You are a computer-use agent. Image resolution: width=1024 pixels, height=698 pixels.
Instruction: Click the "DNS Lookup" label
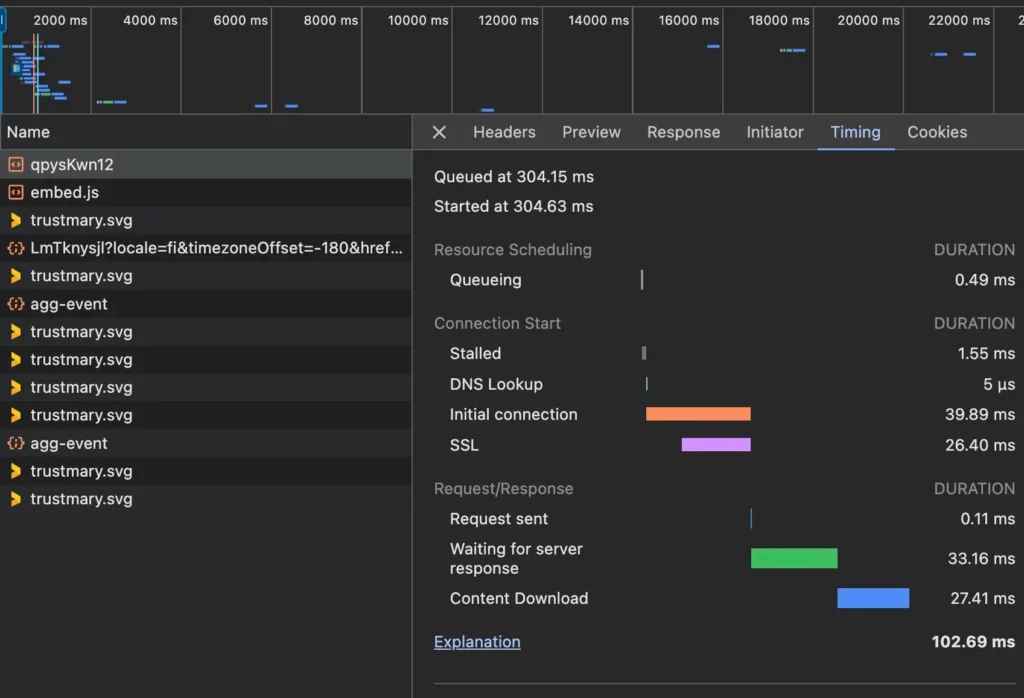pyautogui.click(x=496, y=384)
